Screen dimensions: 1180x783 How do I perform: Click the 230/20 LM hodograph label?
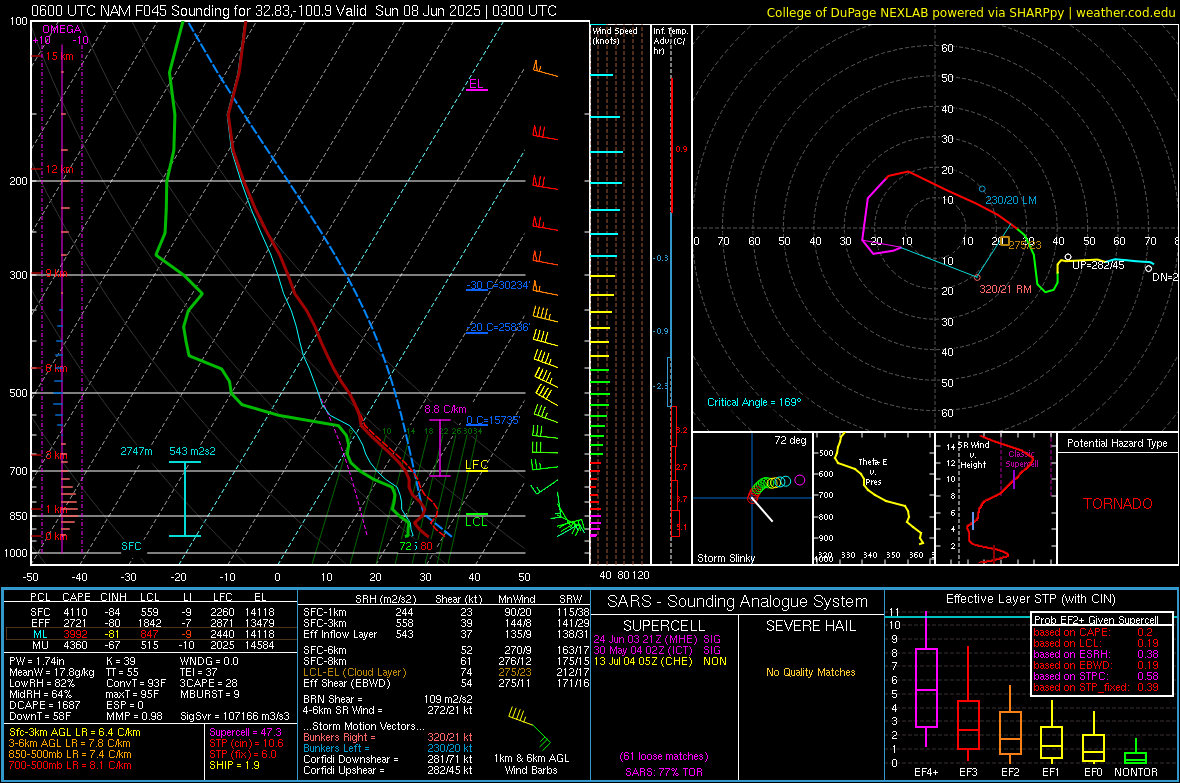coord(1011,200)
